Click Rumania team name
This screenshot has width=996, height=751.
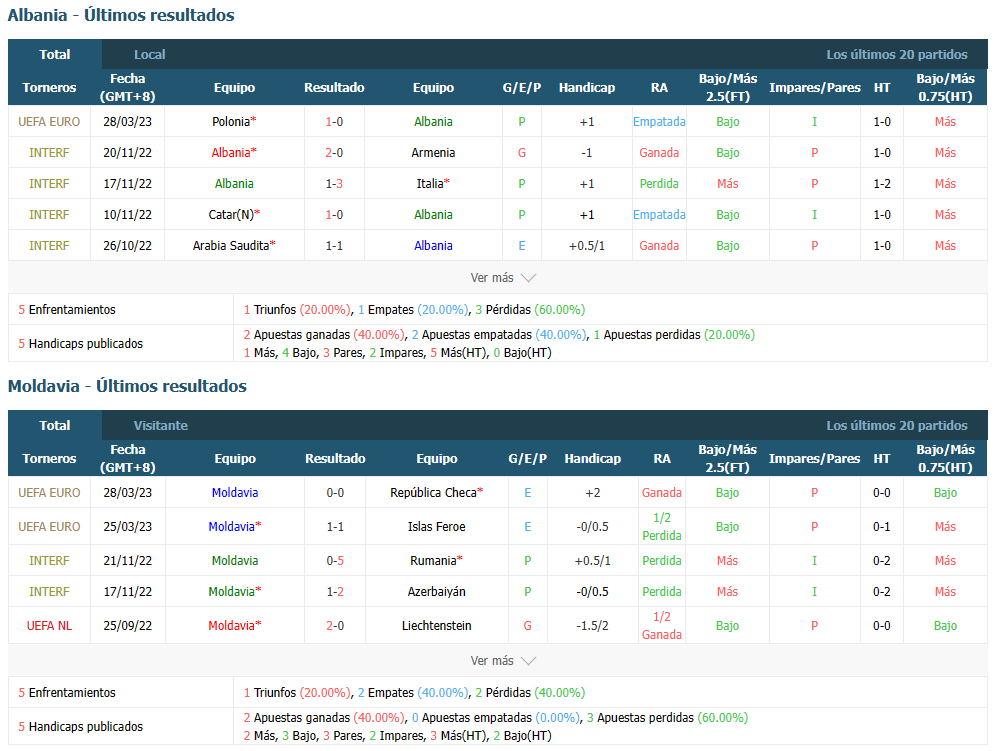point(436,560)
